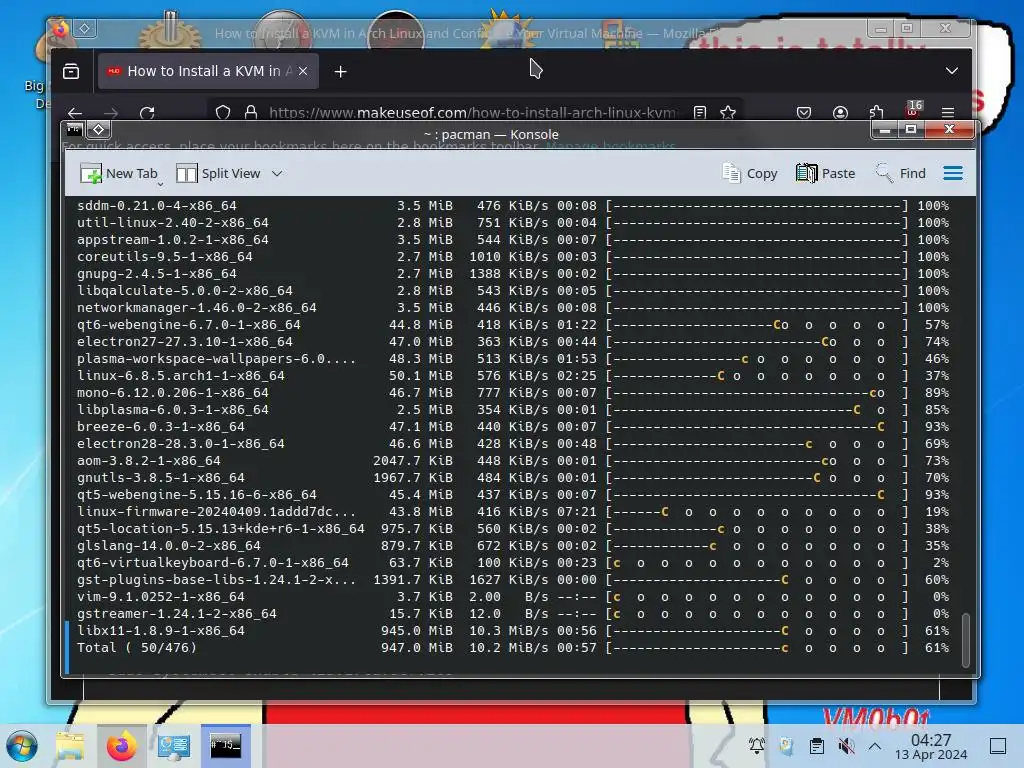The image size is (1024, 768).
Task: Click the 'libx11-1.8.9-1-x86_64' package line
Action: [513, 631]
